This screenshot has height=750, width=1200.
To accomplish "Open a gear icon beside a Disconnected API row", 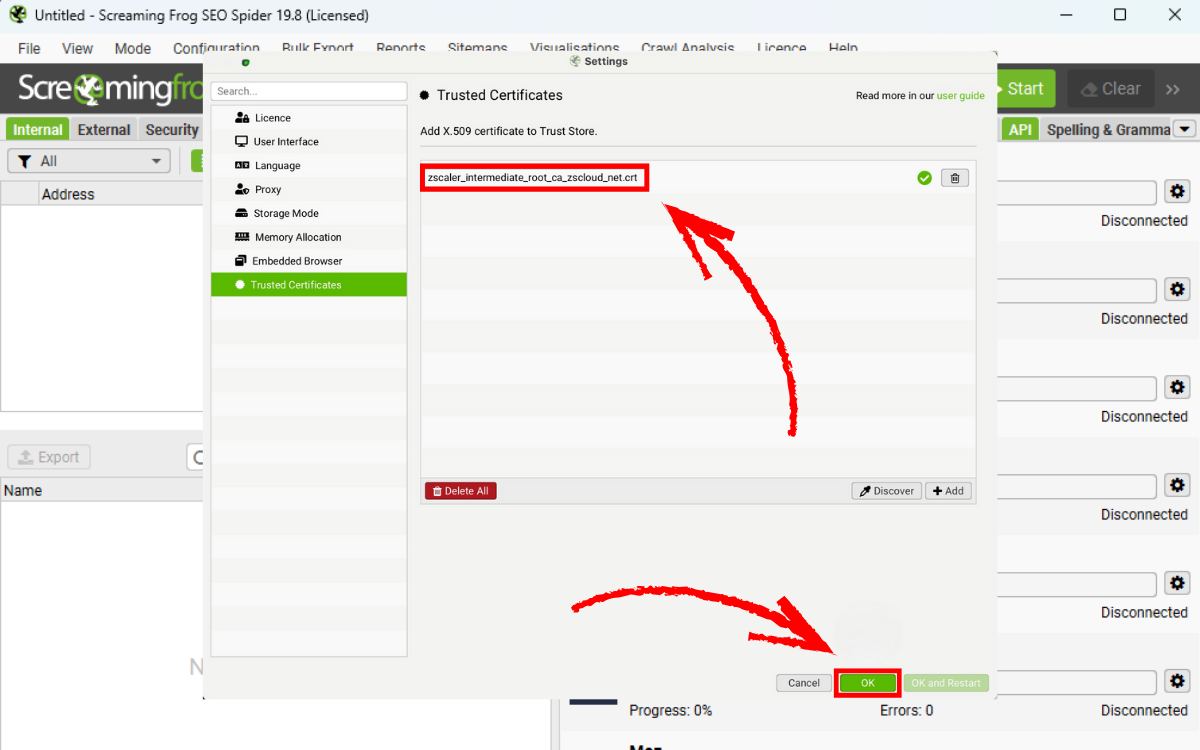I will (x=1177, y=191).
